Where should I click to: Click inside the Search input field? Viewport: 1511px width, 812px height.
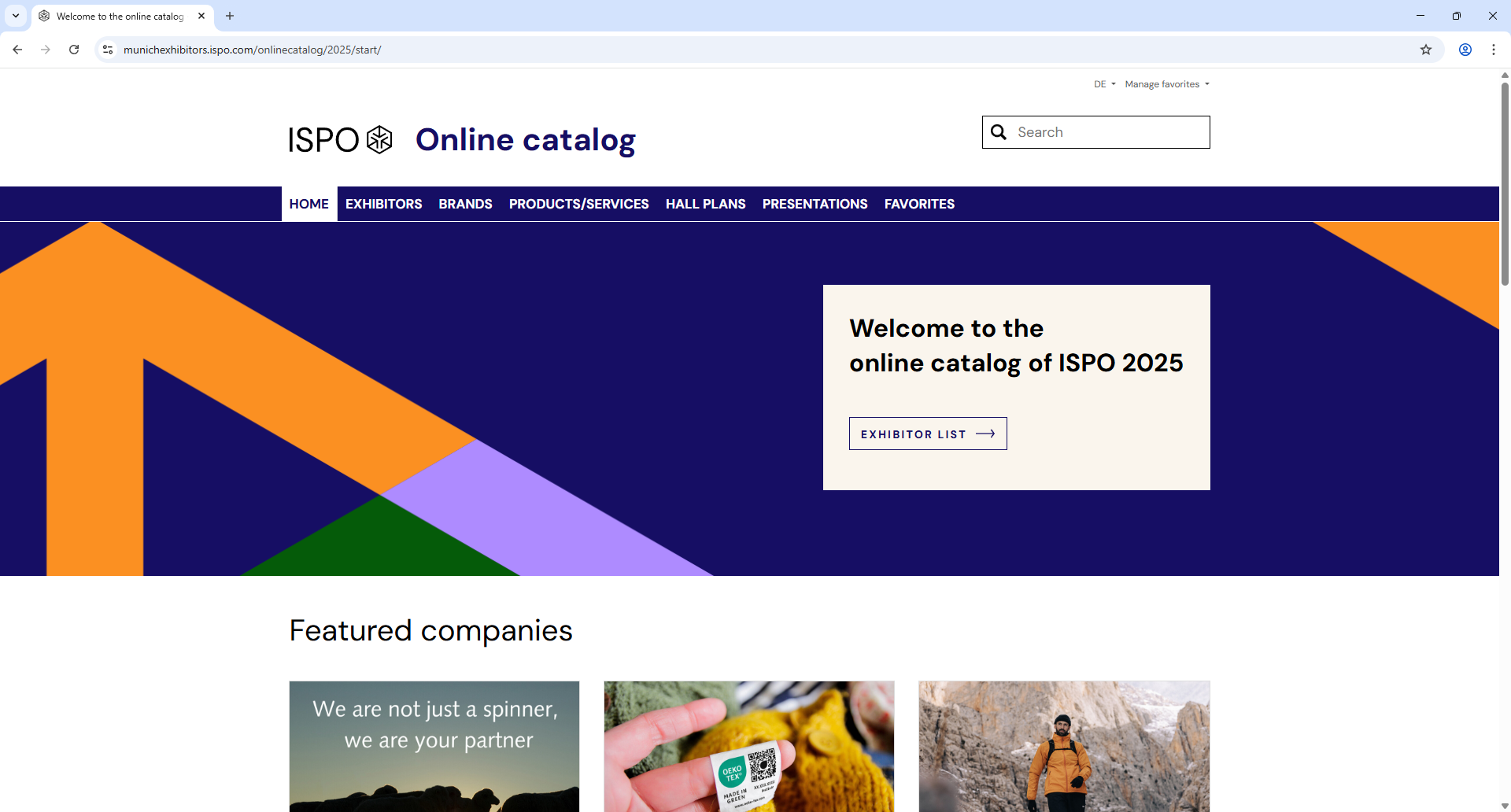coord(1102,132)
